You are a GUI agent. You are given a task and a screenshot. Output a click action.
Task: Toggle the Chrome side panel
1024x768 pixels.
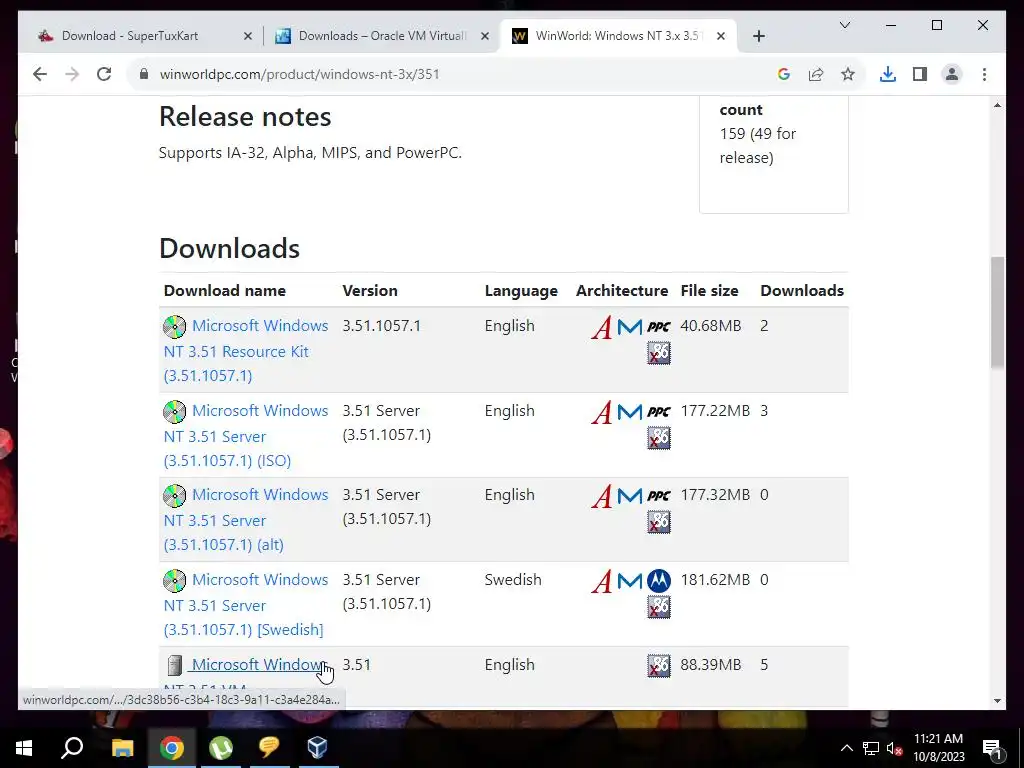click(920, 74)
